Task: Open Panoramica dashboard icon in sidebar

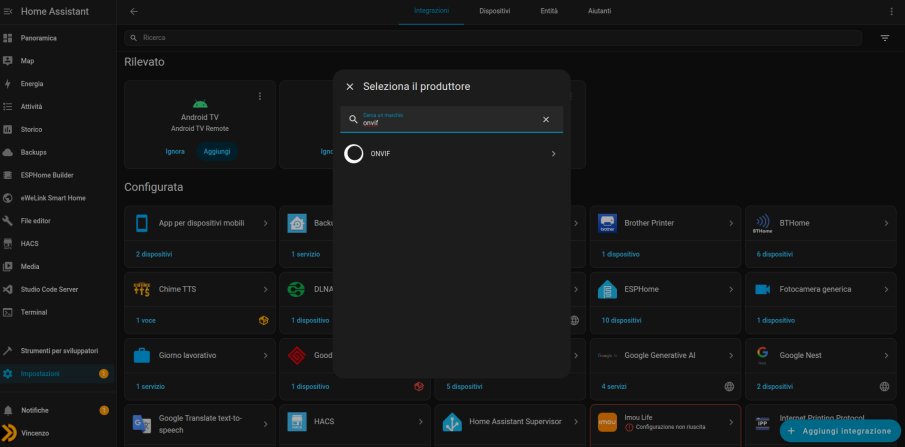Action: (x=8, y=38)
